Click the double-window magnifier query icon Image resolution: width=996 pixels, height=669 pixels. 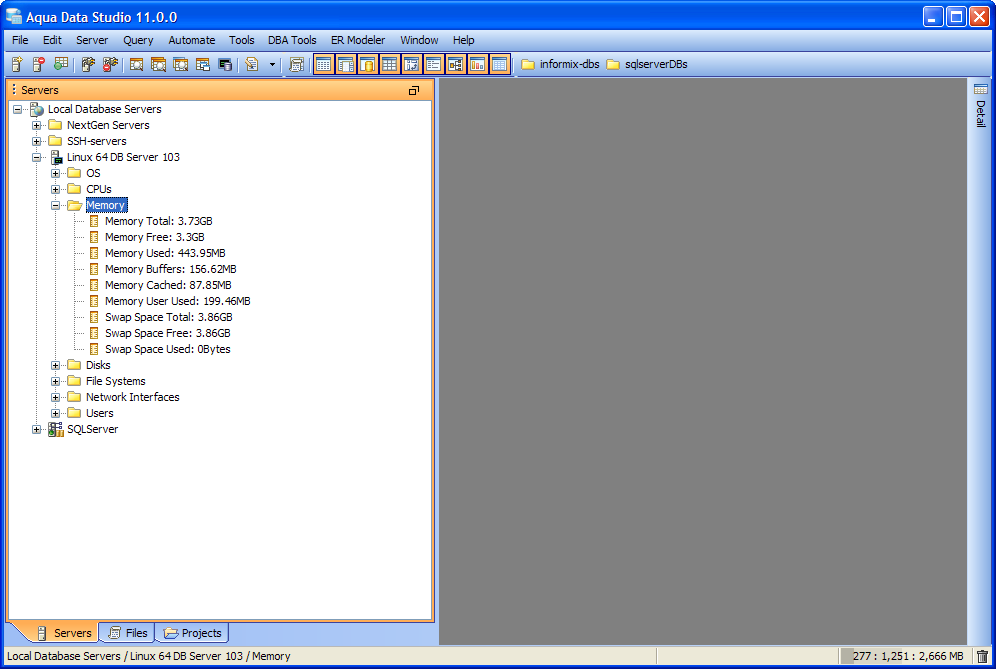[x=158, y=64]
